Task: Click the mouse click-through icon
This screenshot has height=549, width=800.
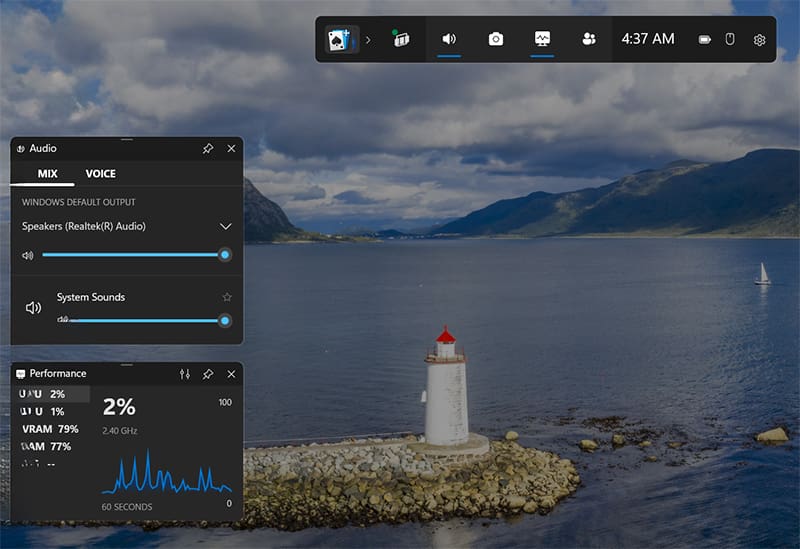Action: [x=730, y=39]
